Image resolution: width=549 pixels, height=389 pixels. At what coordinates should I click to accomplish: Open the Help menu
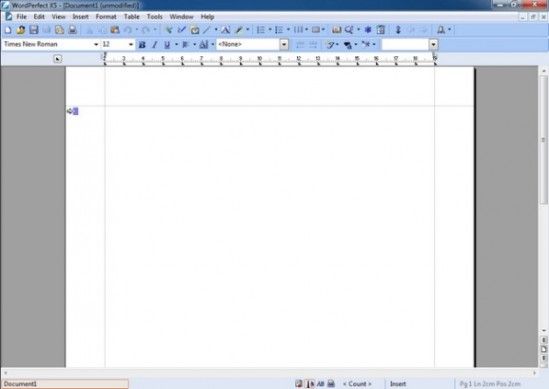(207, 16)
